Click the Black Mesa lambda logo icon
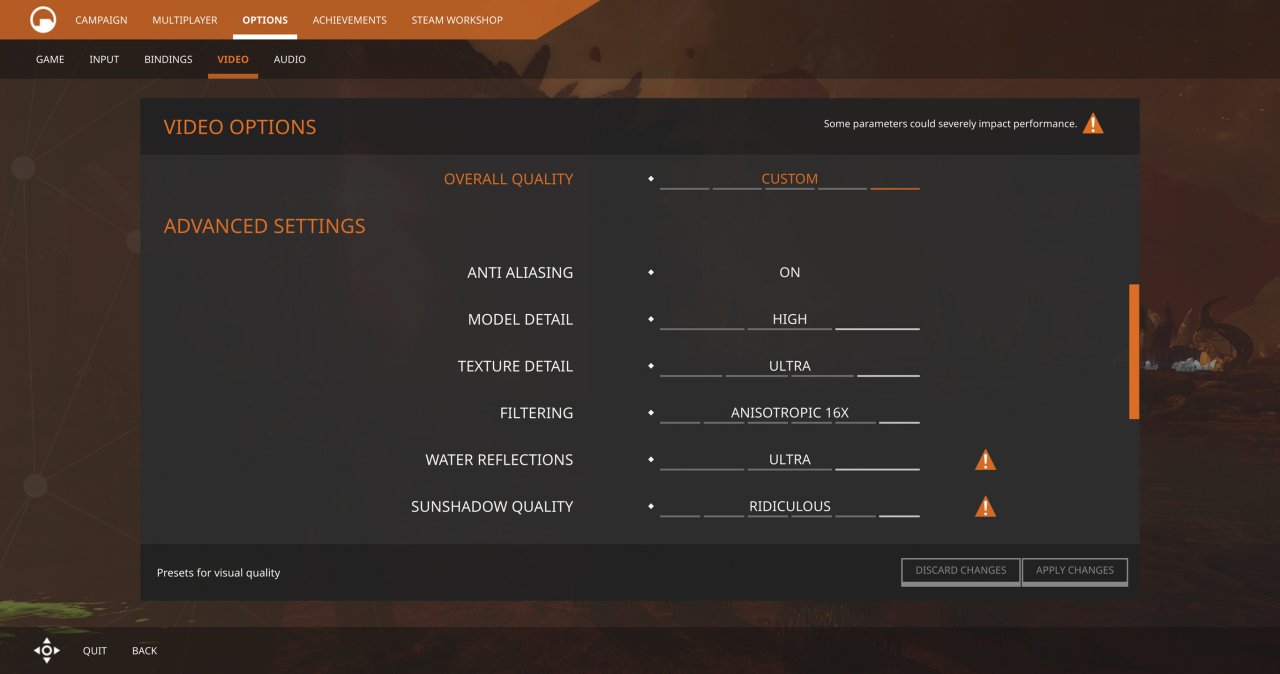 click(x=43, y=20)
